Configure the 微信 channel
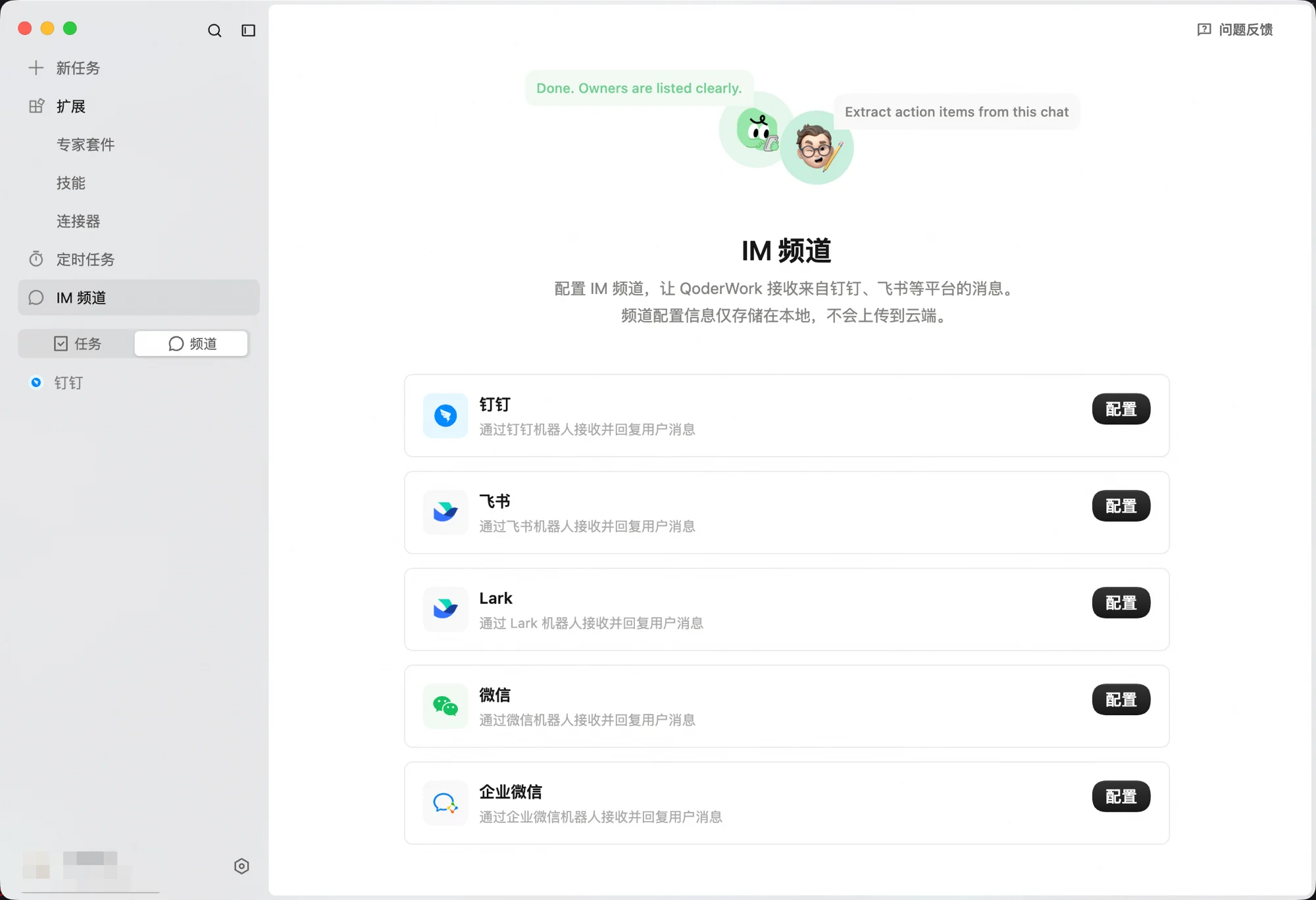The height and width of the screenshot is (900, 1316). tap(1121, 699)
